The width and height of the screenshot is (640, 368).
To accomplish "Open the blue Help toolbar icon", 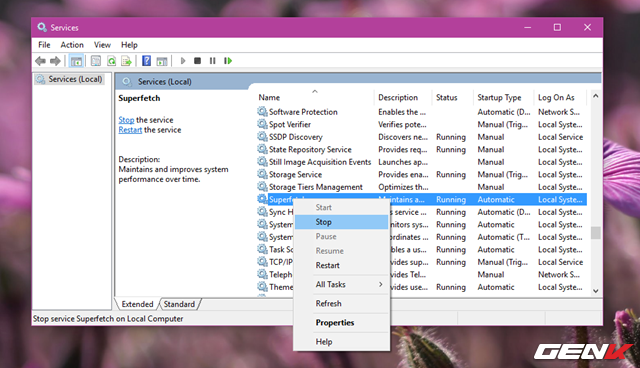I will click(x=147, y=61).
